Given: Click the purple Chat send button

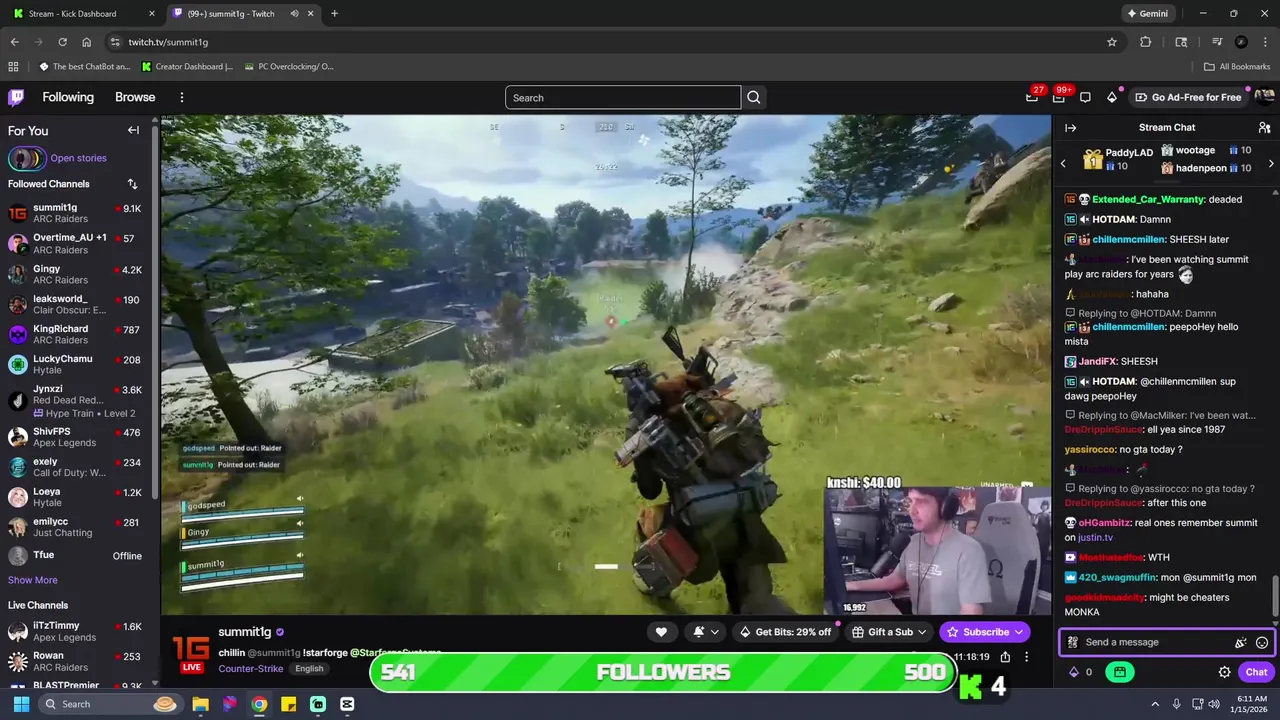Looking at the screenshot, I should [x=1256, y=672].
